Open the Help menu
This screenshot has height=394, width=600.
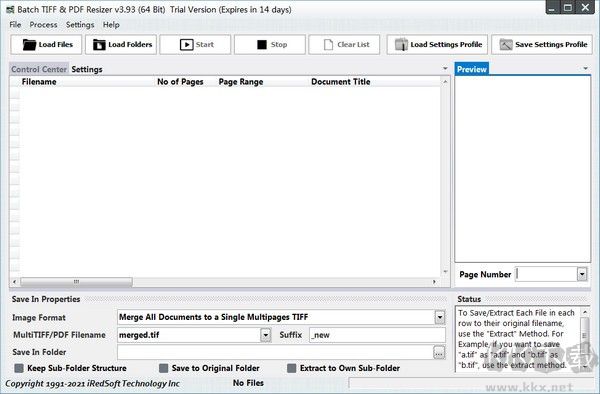[111, 25]
